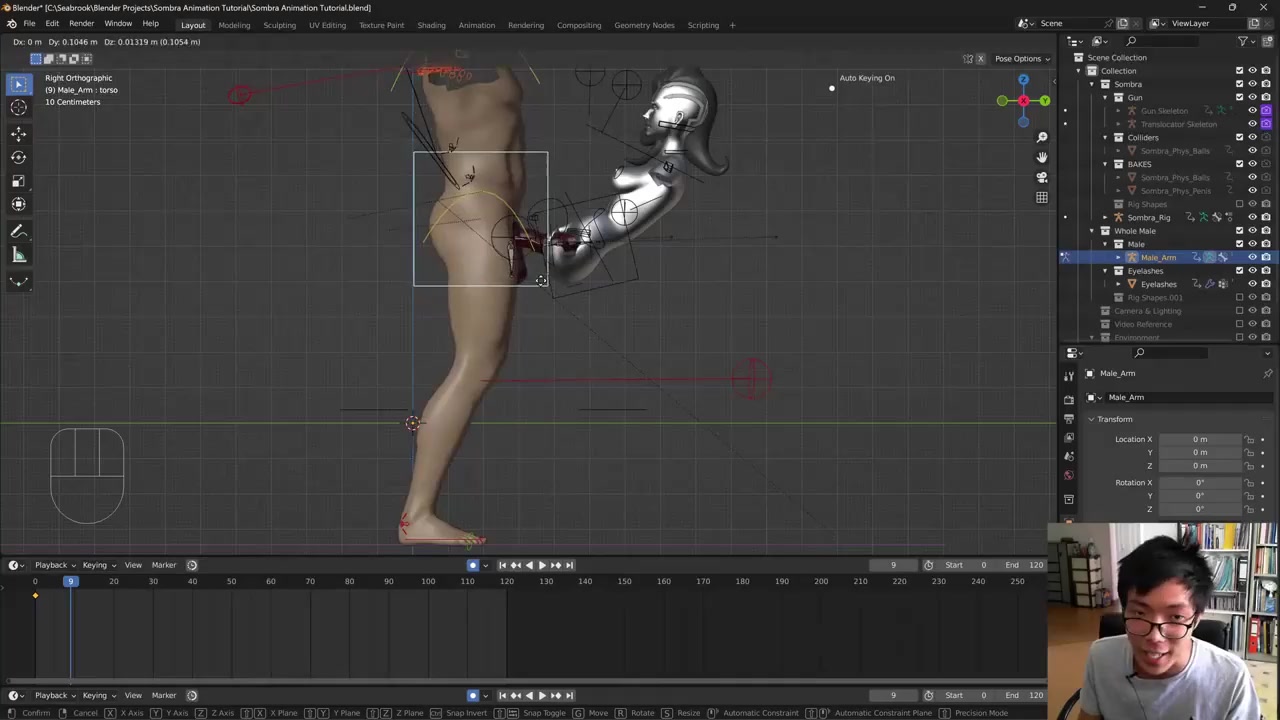The width and height of the screenshot is (1280, 720).
Task: Select the Cursor tool in the toolbar
Action: tap(18, 108)
